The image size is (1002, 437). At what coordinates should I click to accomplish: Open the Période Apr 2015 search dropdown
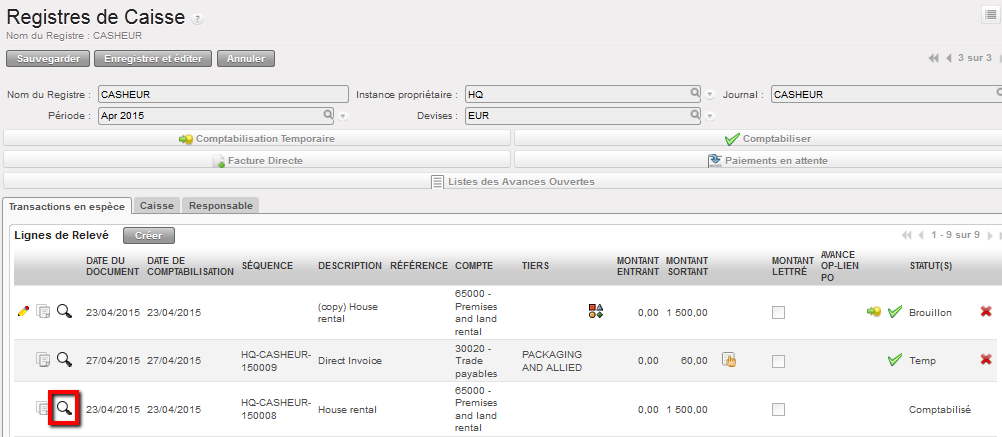327,115
